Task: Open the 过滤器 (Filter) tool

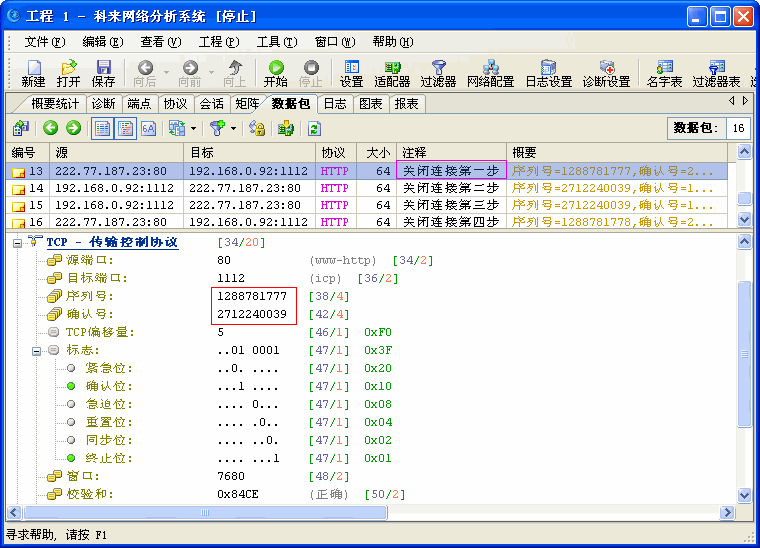Action: click(x=438, y=73)
